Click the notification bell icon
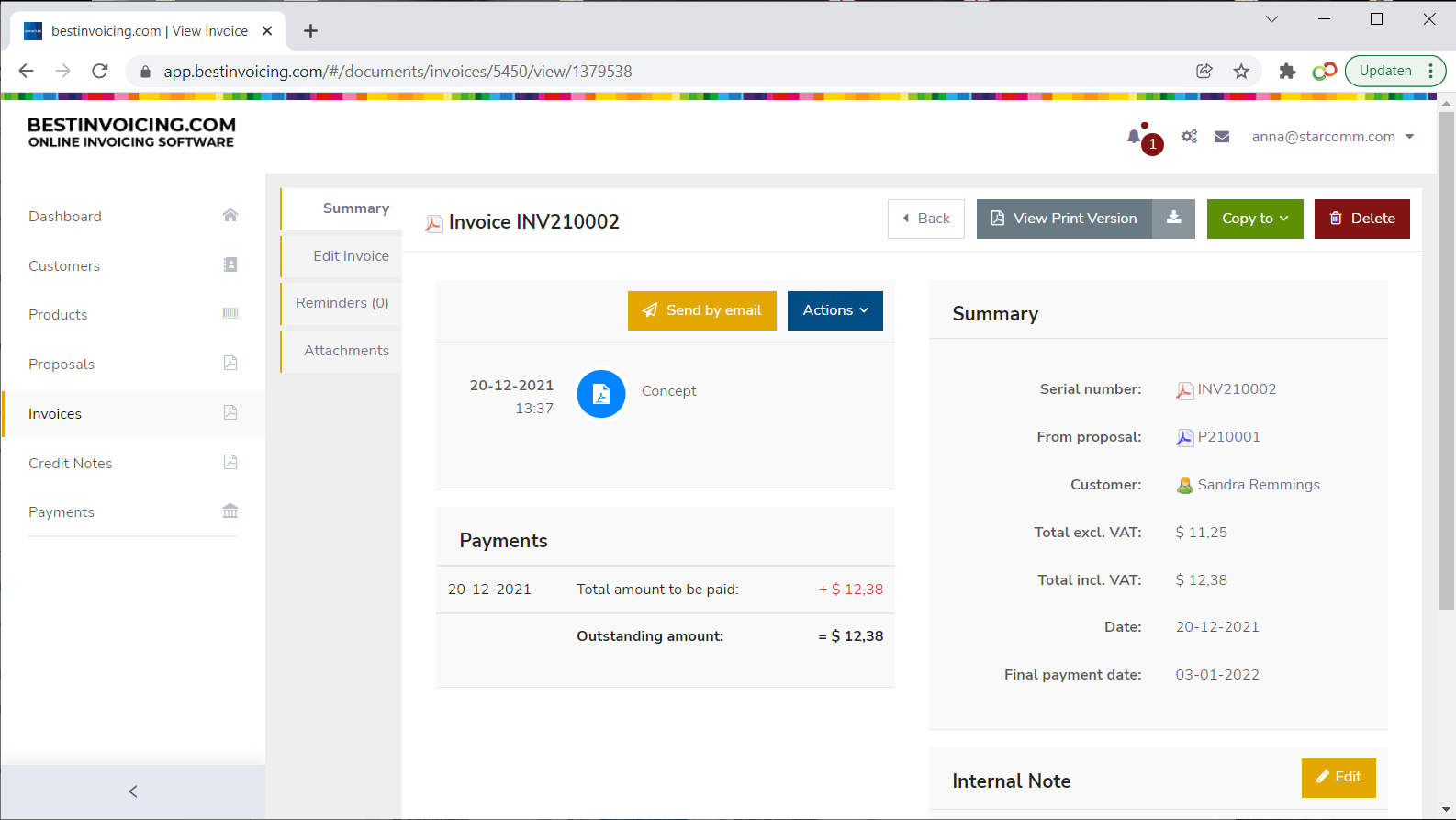This screenshot has width=1456, height=820. pos(1135,137)
